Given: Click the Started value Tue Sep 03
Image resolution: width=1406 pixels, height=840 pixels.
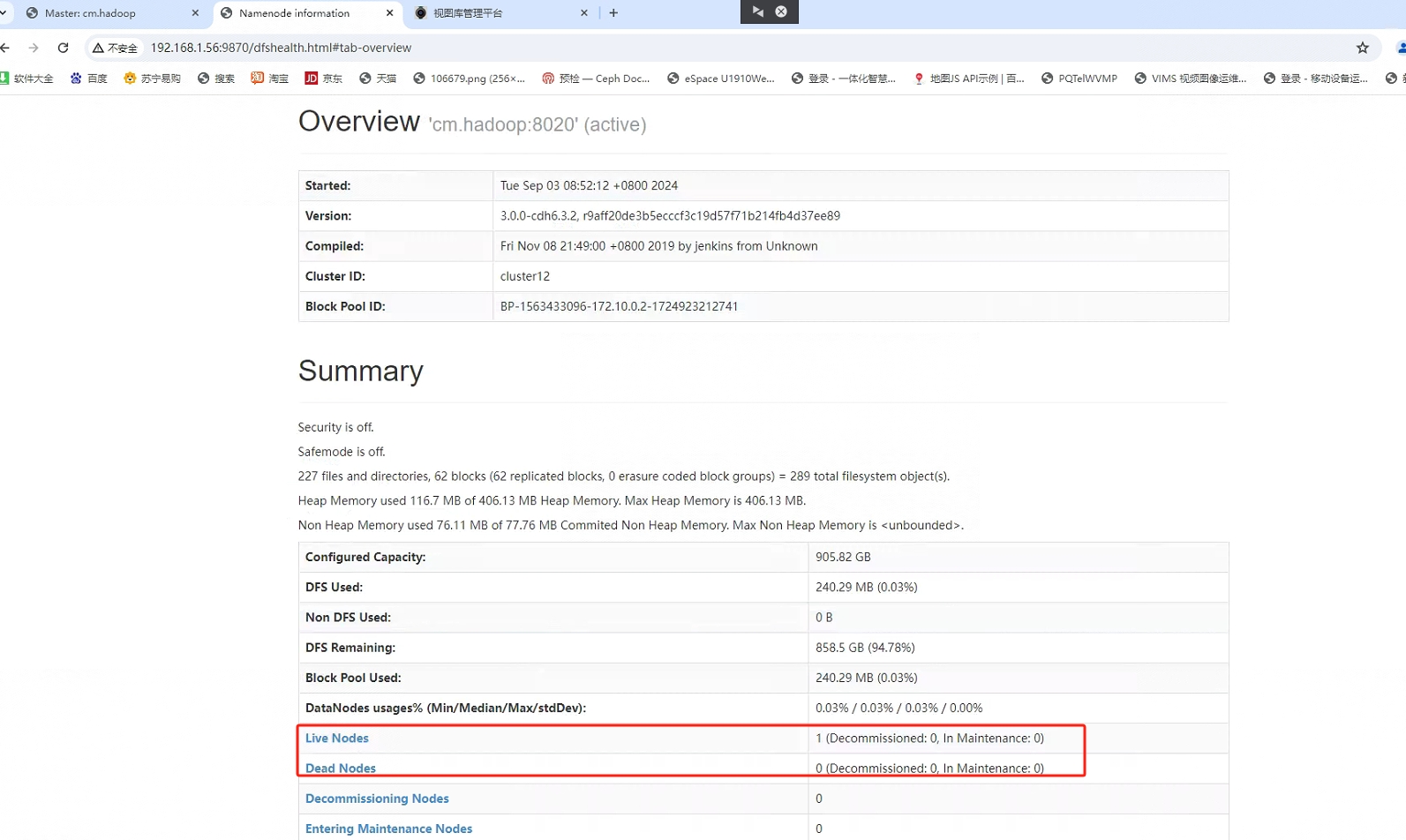Looking at the screenshot, I should tap(589, 185).
